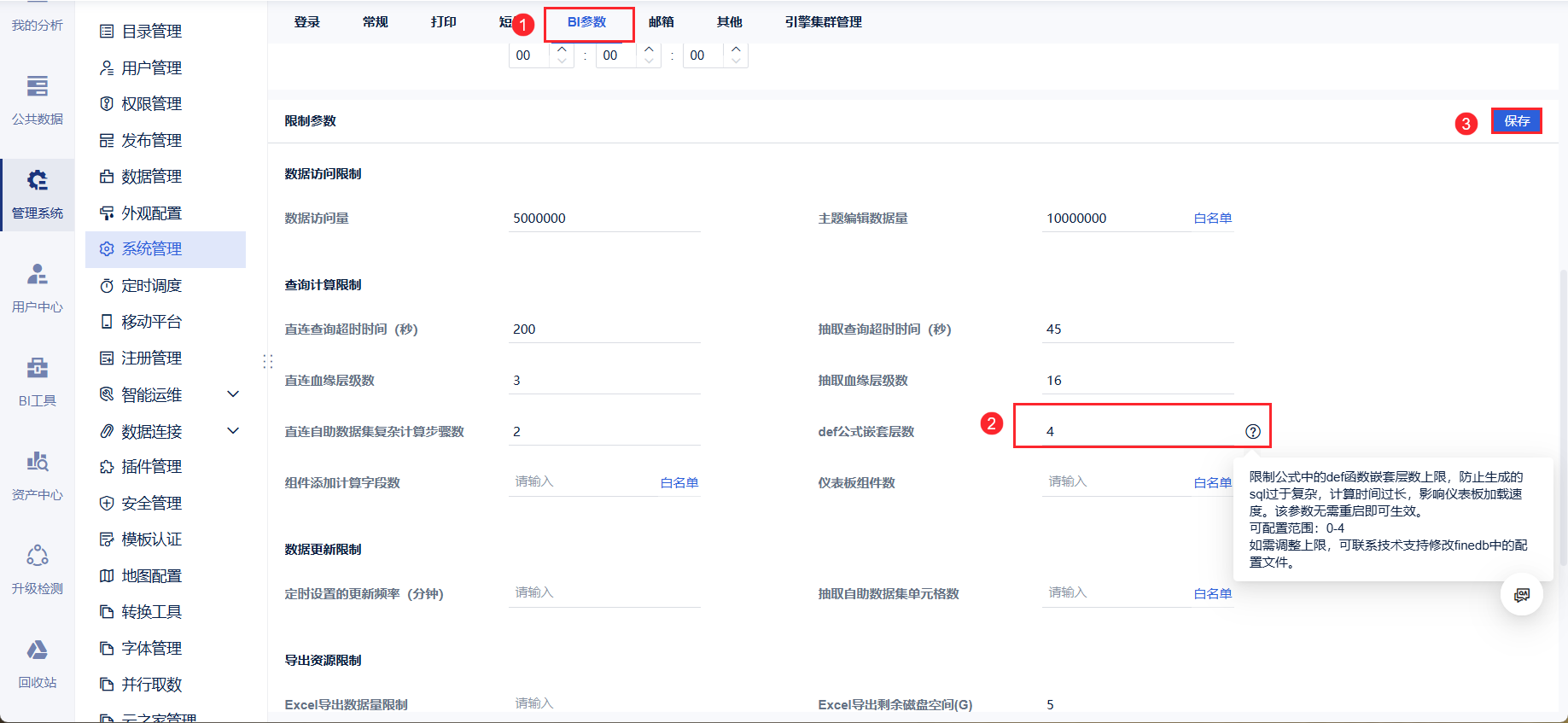
Task: Open 白名单 for 组件添加计算字段数
Action: [679, 483]
